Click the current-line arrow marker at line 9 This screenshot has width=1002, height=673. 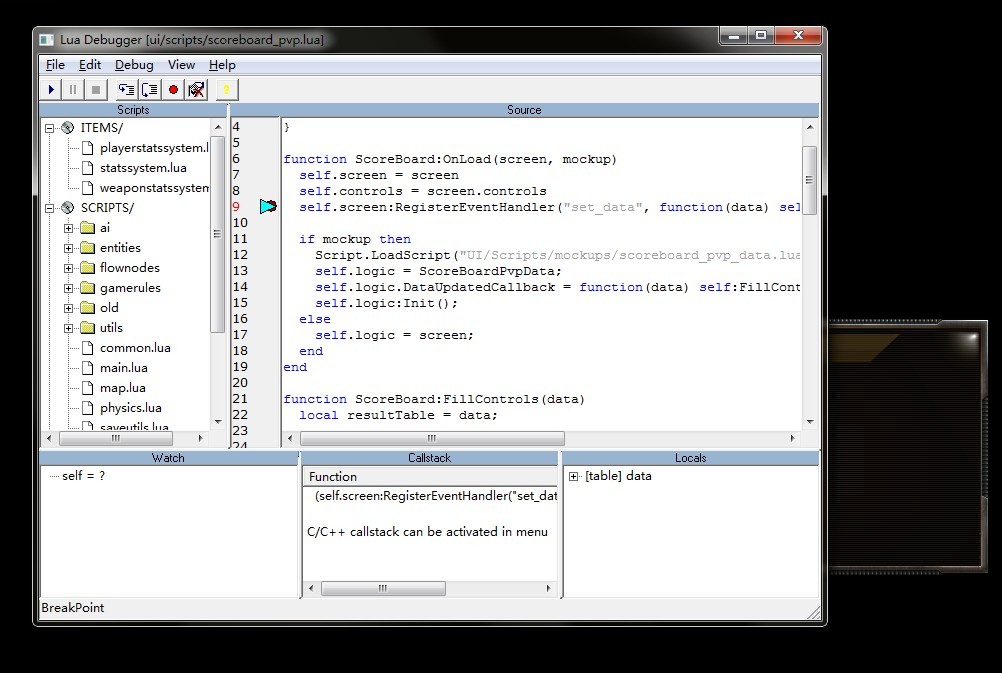268,206
